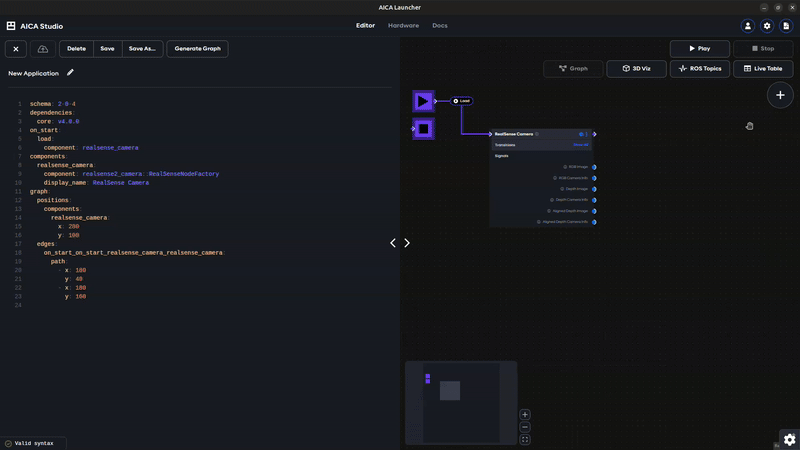Click Depth Image output port
800x450 pixels.
point(594,189)
